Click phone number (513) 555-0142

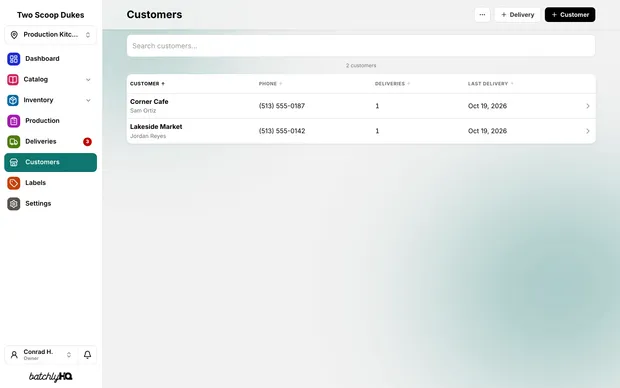282,131
